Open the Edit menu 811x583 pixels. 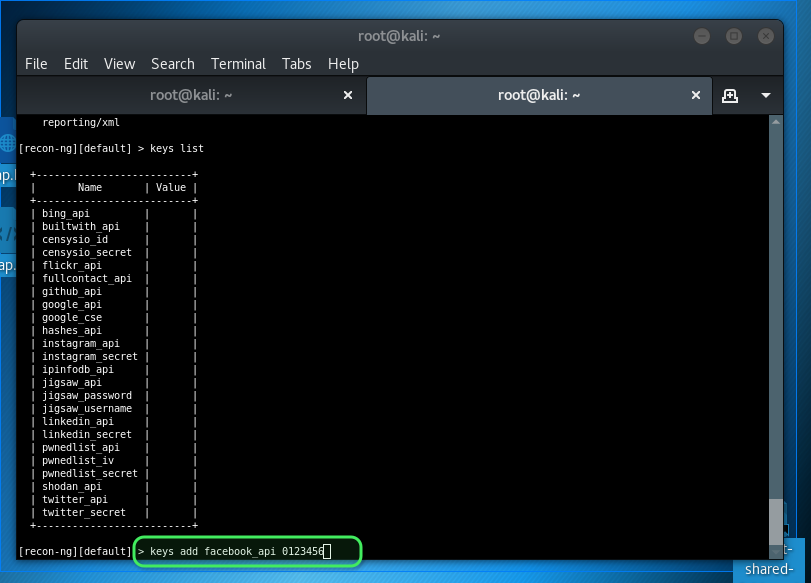[76, 63]
